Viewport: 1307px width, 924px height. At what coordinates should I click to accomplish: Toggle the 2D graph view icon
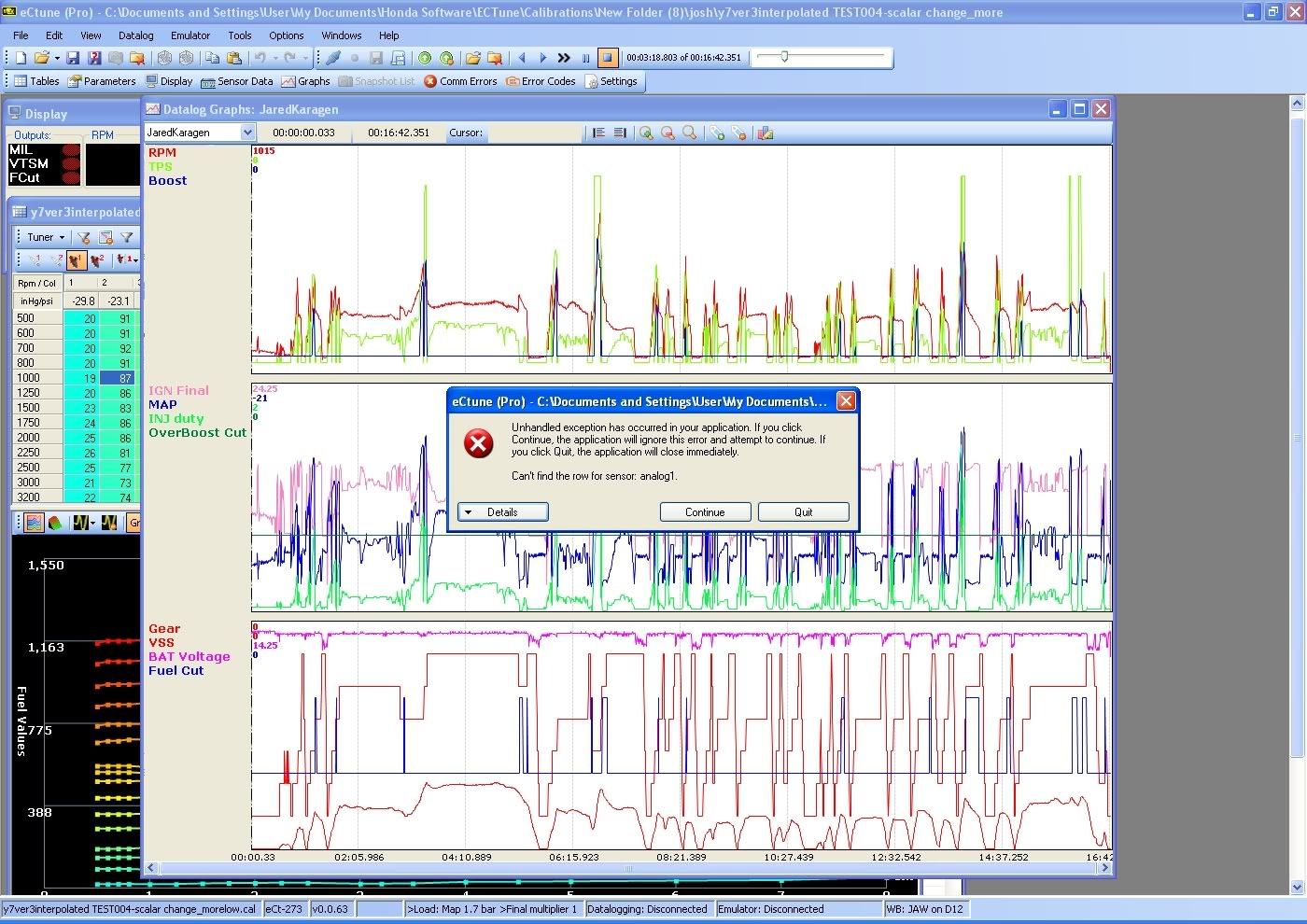(x=35, y=523)
